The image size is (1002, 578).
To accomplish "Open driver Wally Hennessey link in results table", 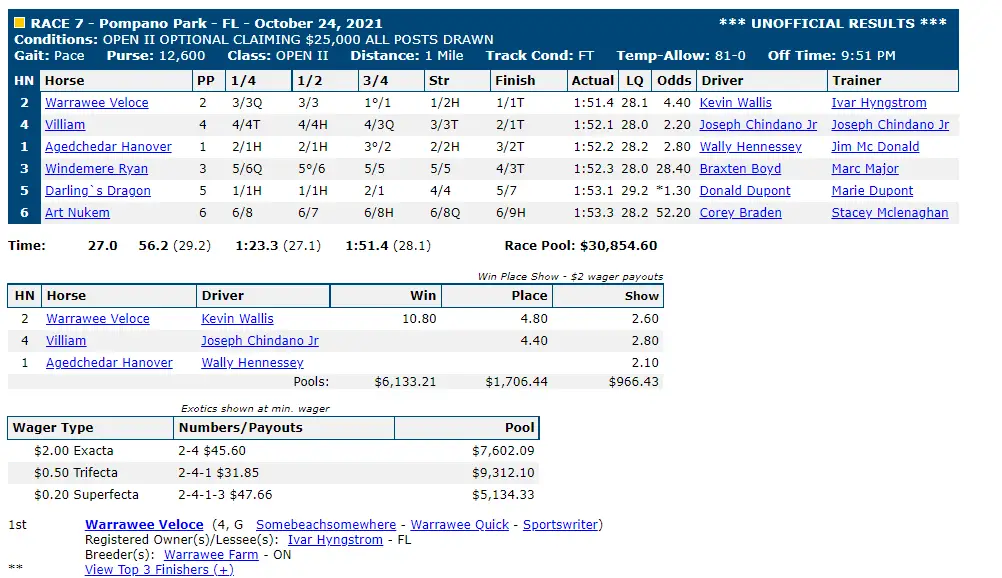I will coord(750,146).
